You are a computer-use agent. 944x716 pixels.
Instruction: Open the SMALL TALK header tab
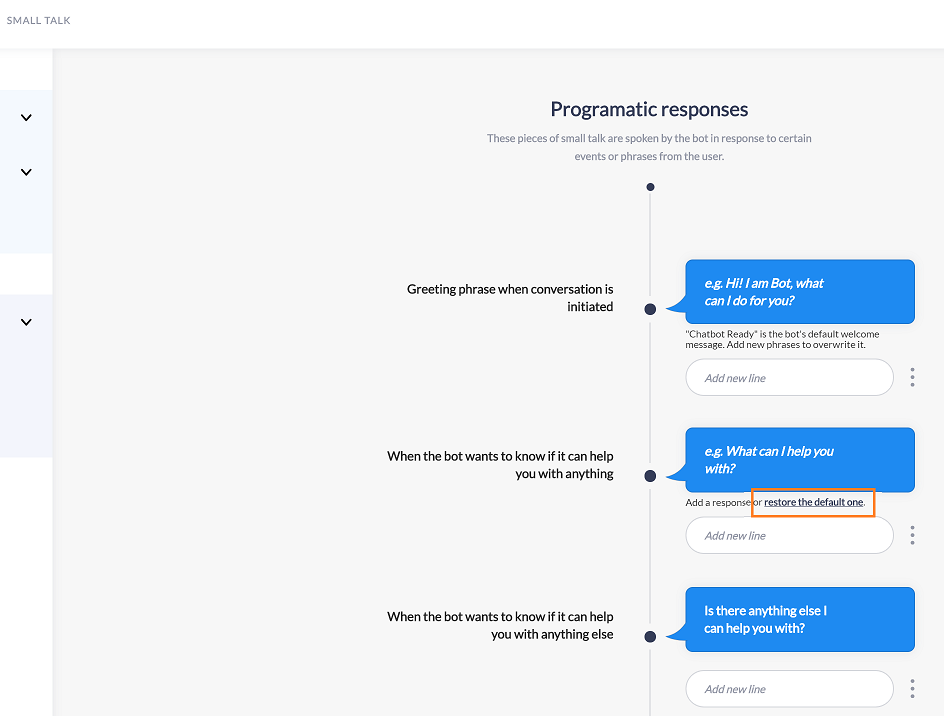click(x=39, y=20)
